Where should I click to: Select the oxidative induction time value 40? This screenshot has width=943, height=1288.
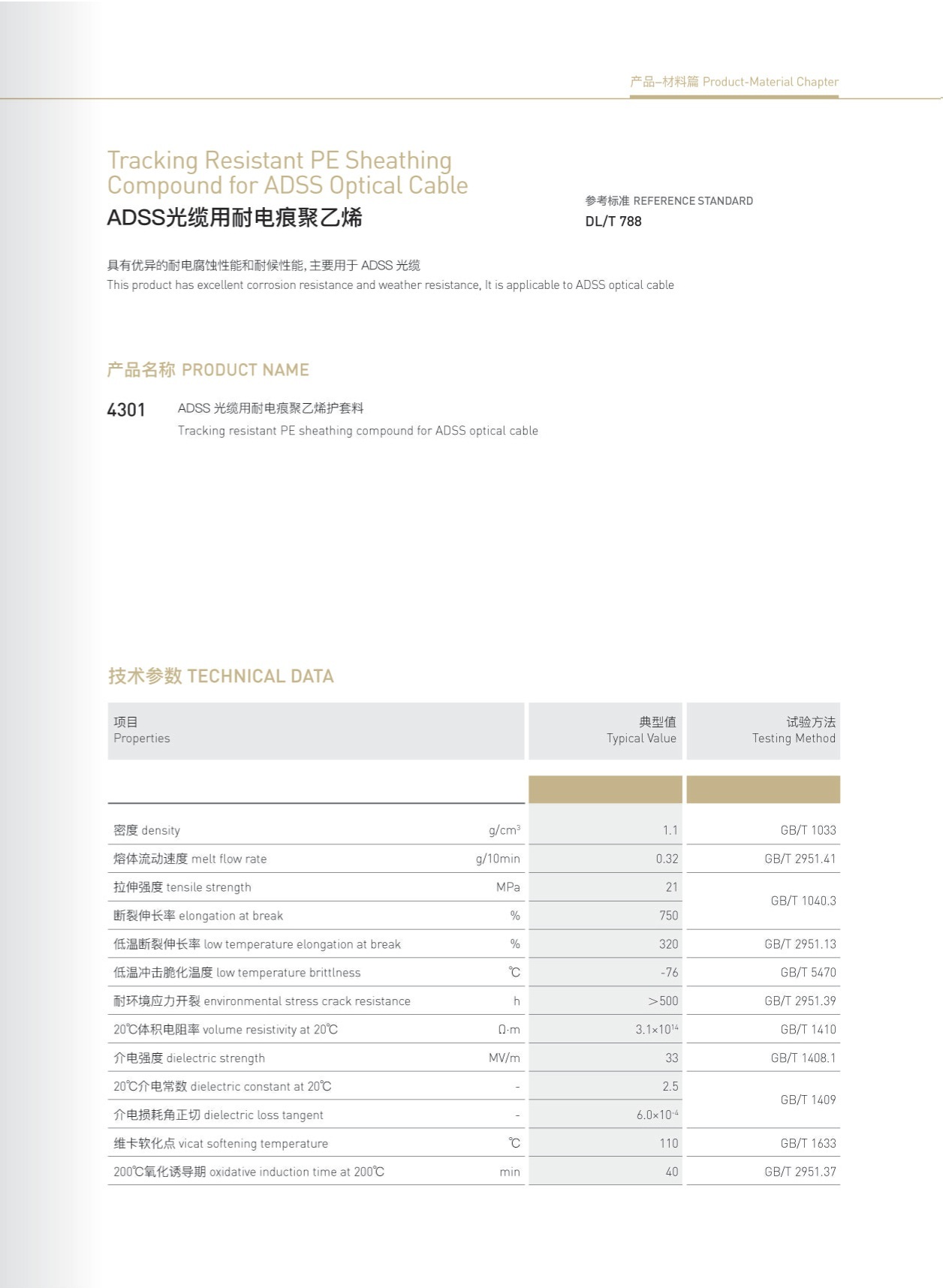(x=671, y=1172)
